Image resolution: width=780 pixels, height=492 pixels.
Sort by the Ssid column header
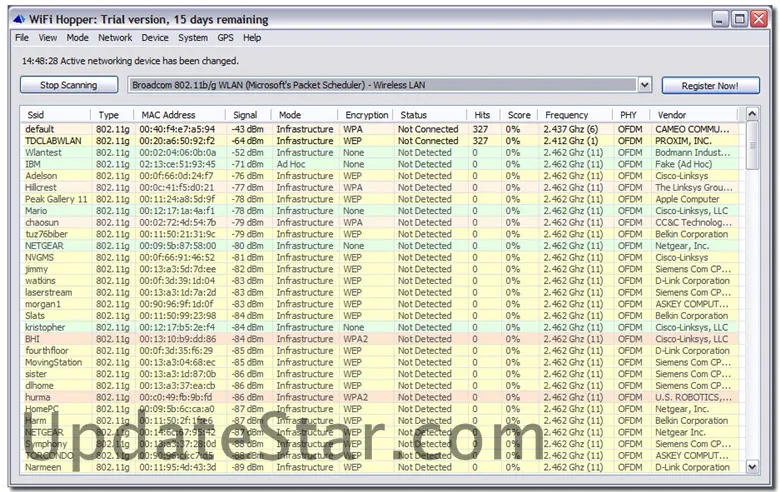pyautogui.click(x=55, y=115)
